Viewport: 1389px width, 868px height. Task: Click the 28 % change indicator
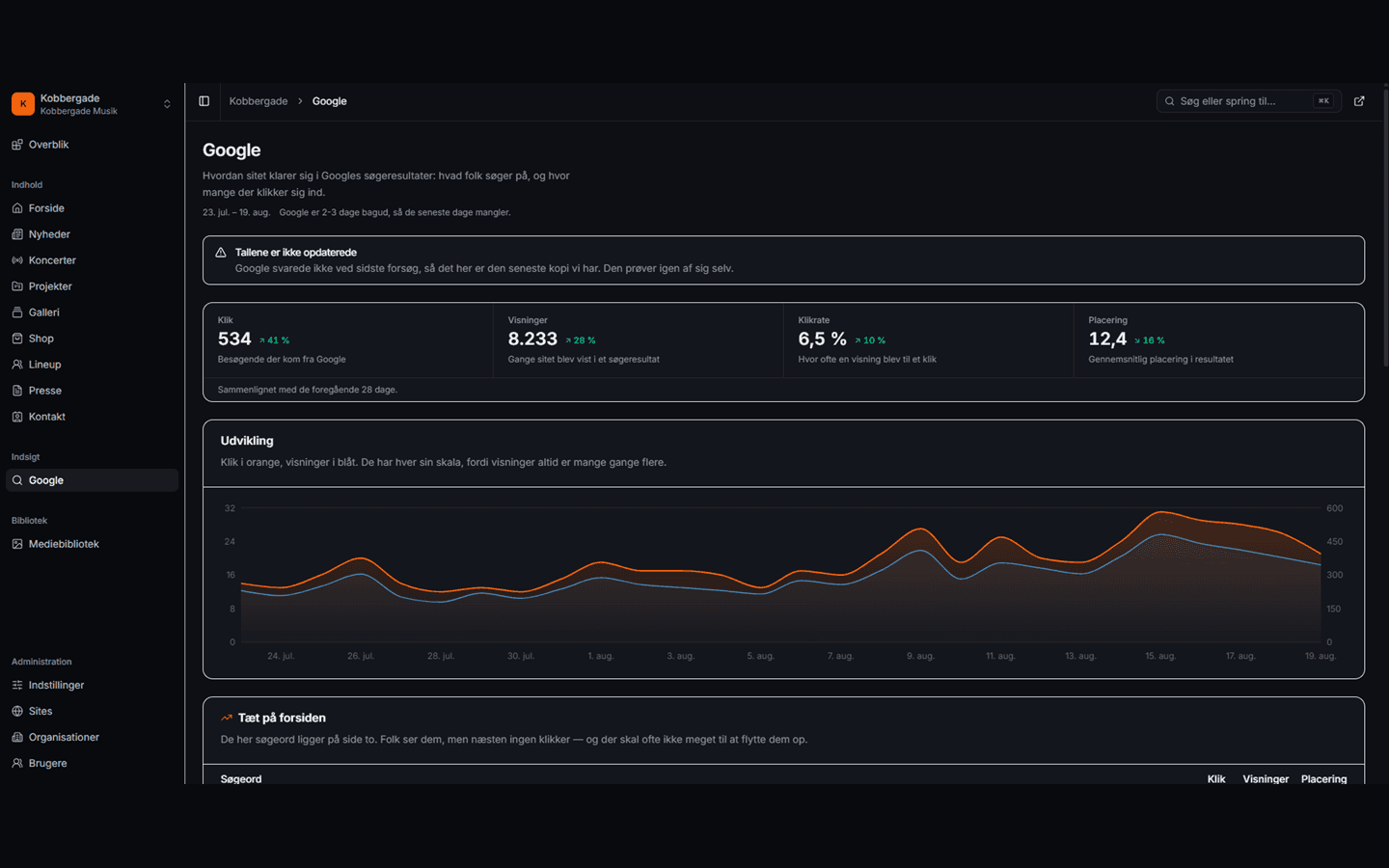(580, 340)
